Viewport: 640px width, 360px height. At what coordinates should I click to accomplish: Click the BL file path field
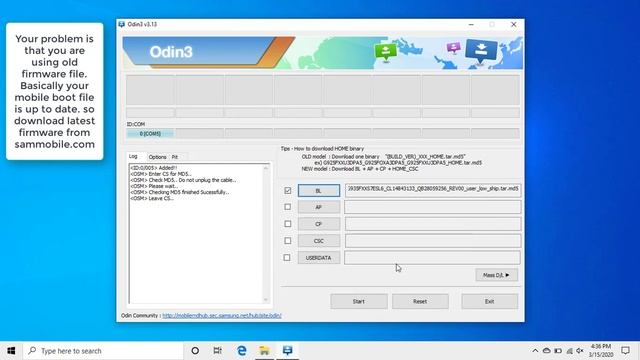pos(433,190)
